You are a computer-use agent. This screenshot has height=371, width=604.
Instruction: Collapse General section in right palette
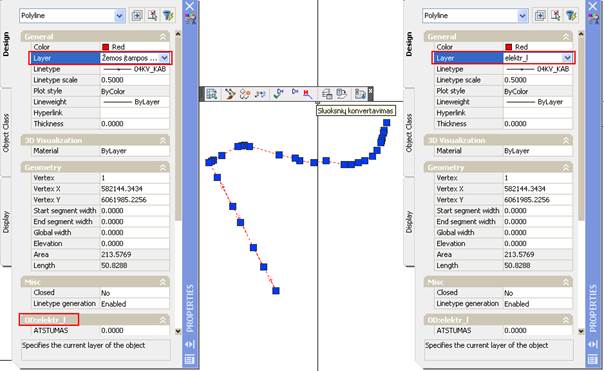pos(566,37)
